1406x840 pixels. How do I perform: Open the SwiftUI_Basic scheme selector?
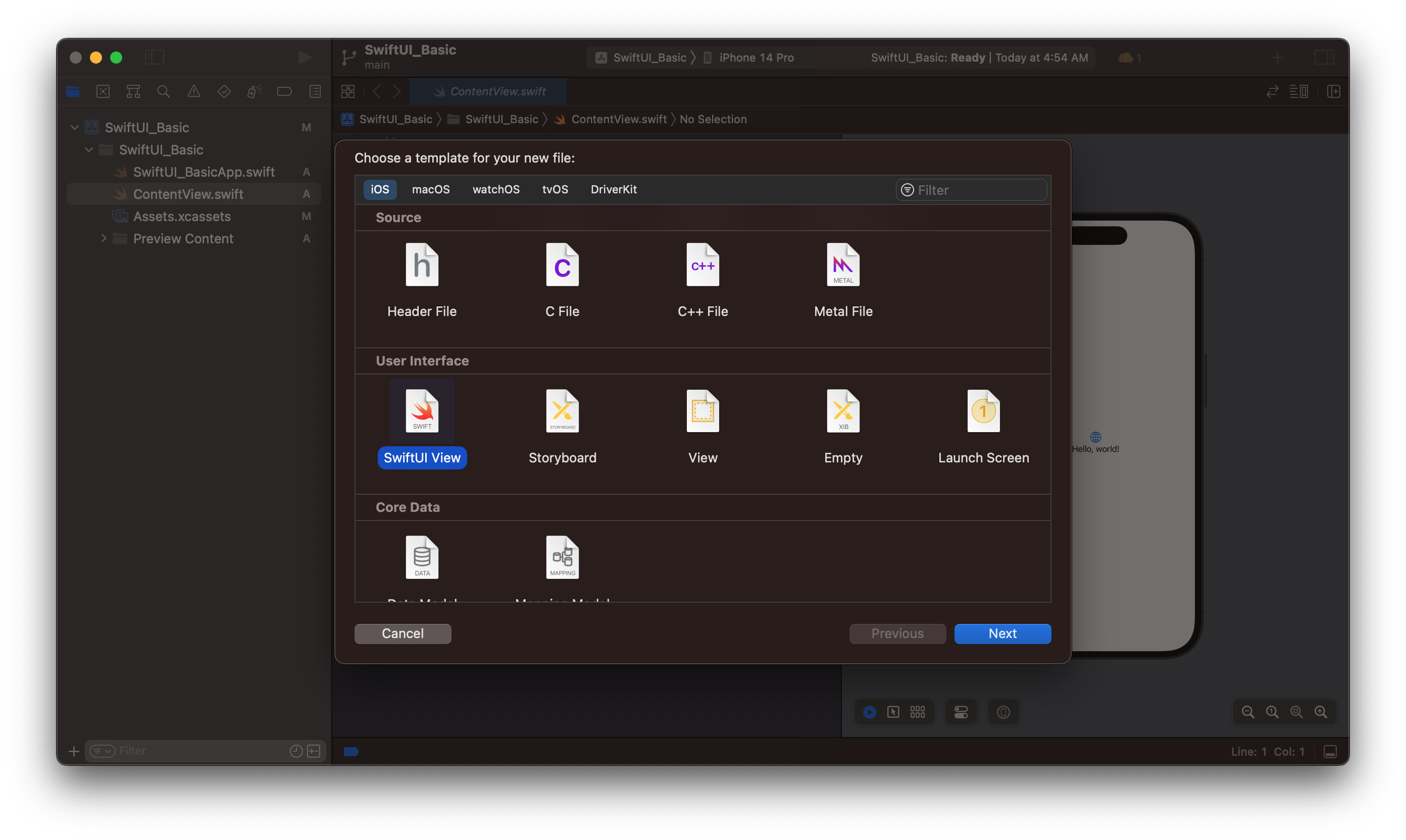click(x=641, y=57)
